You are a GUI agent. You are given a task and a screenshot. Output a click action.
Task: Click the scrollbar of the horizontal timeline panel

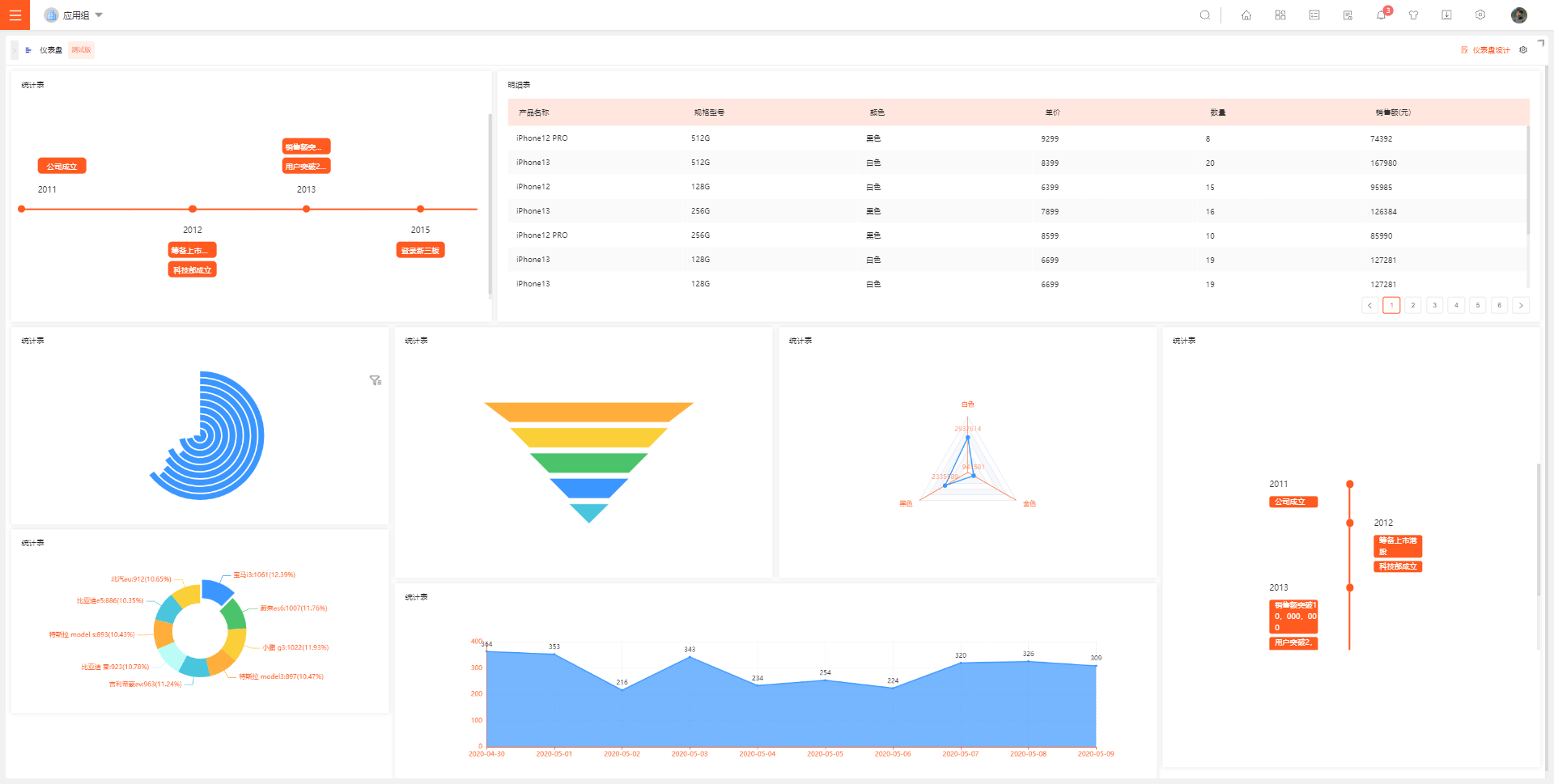coord(490,205)
